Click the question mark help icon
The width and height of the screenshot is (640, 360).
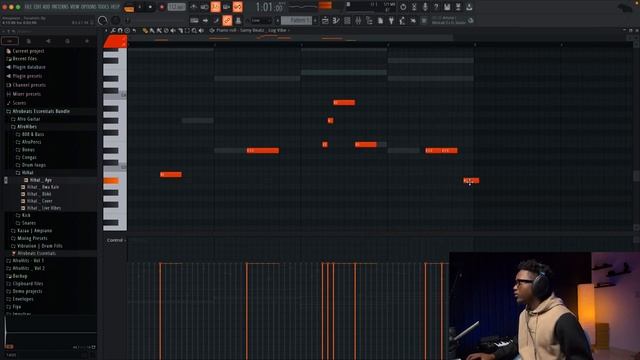click(436, 7)
